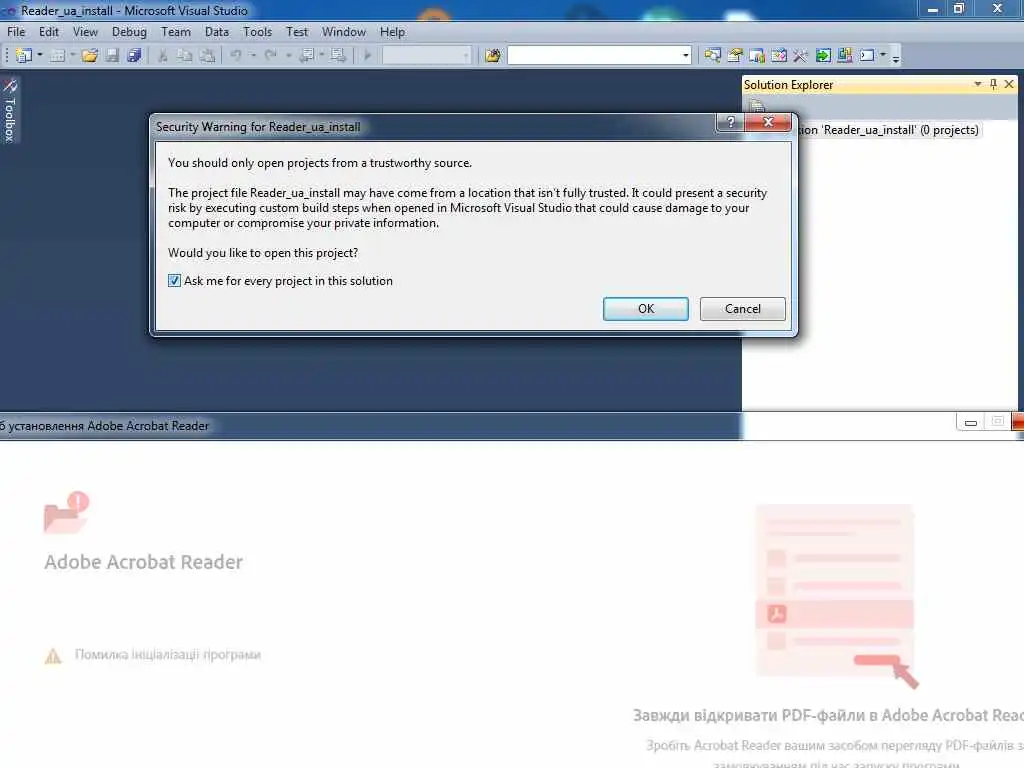Open the Properties Window toolbar icon

735,56
